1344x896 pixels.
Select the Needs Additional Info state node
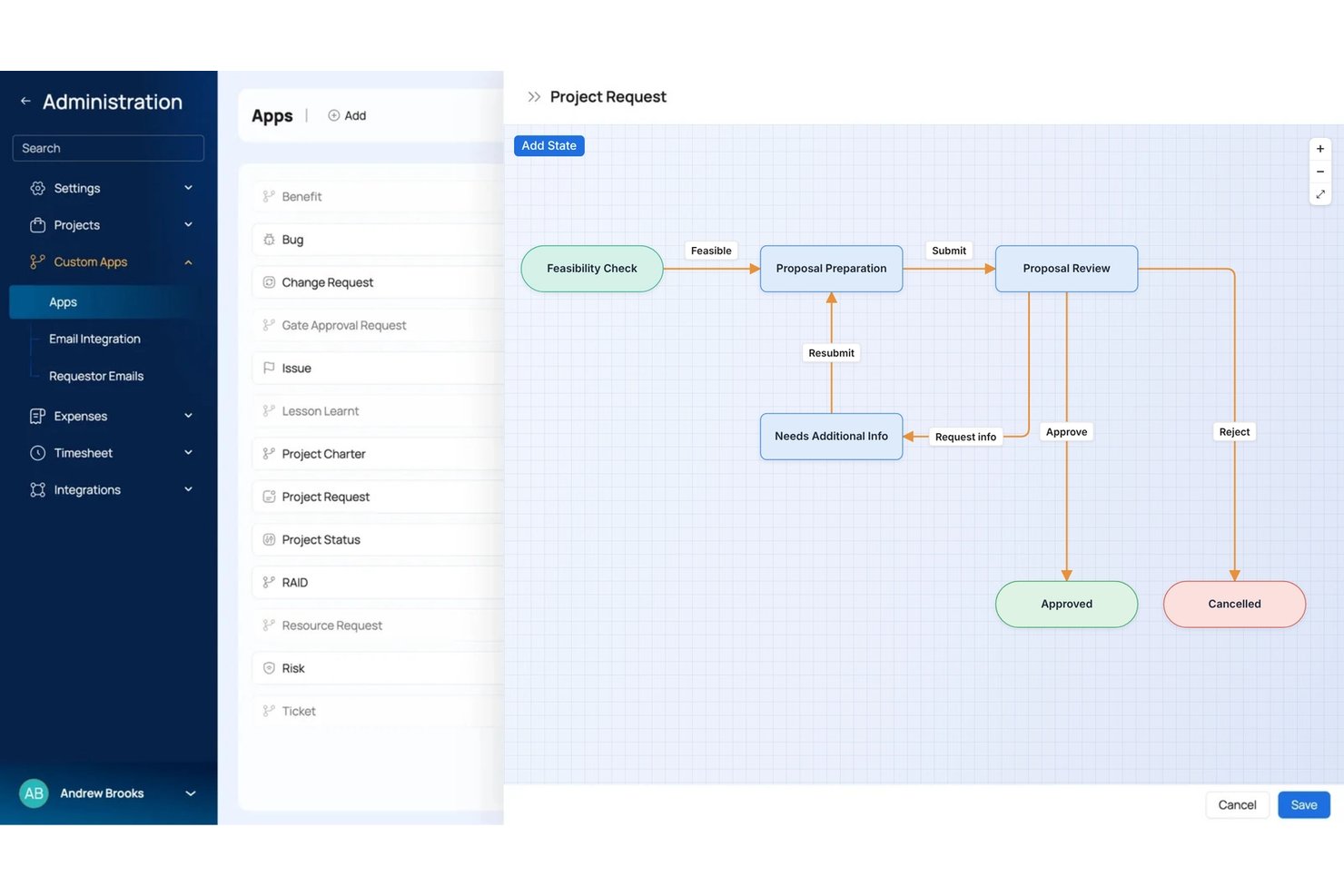[x=831, y=437]
